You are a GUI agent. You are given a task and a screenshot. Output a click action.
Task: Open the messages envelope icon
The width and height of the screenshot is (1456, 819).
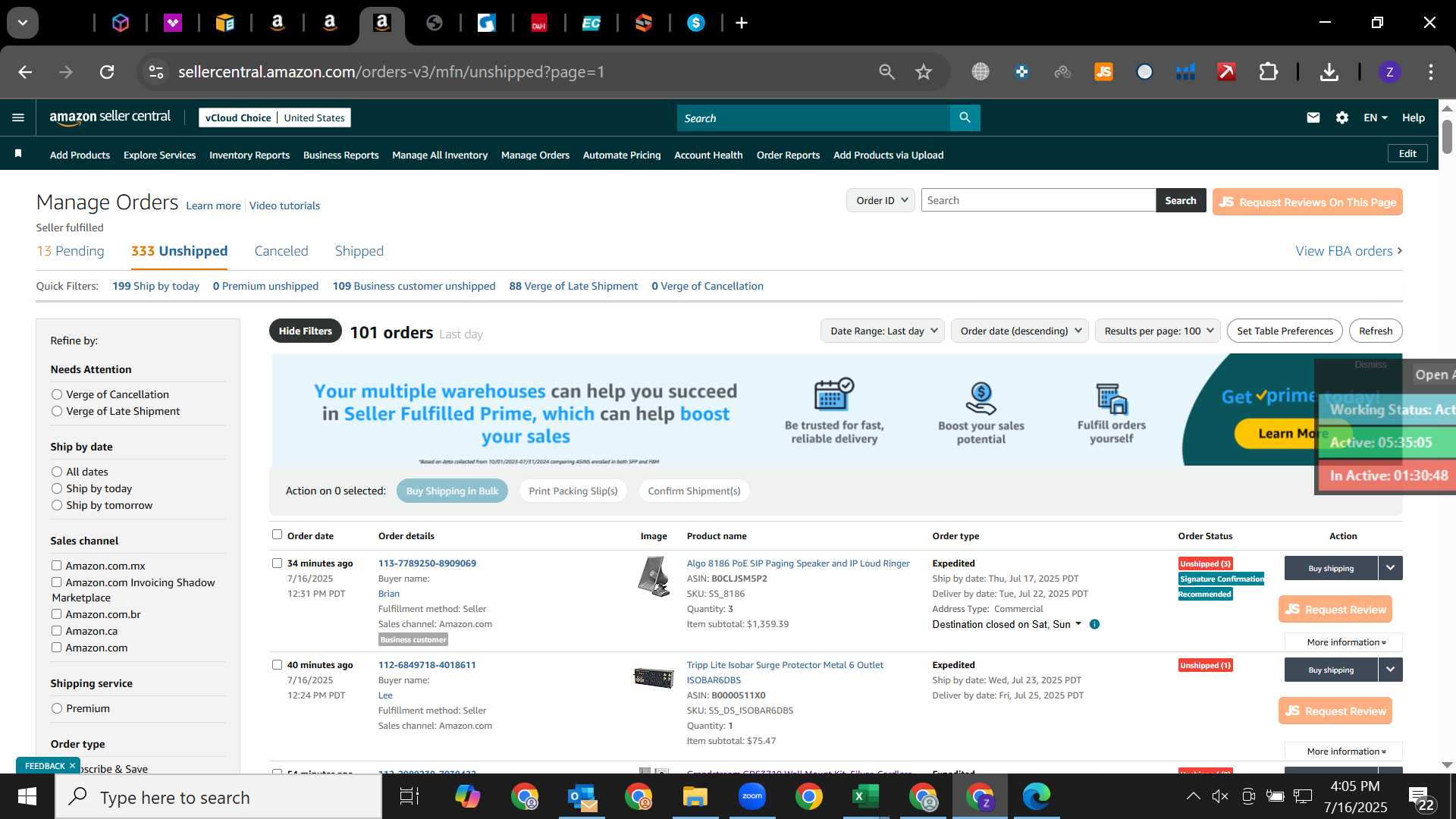(1313, 118)
